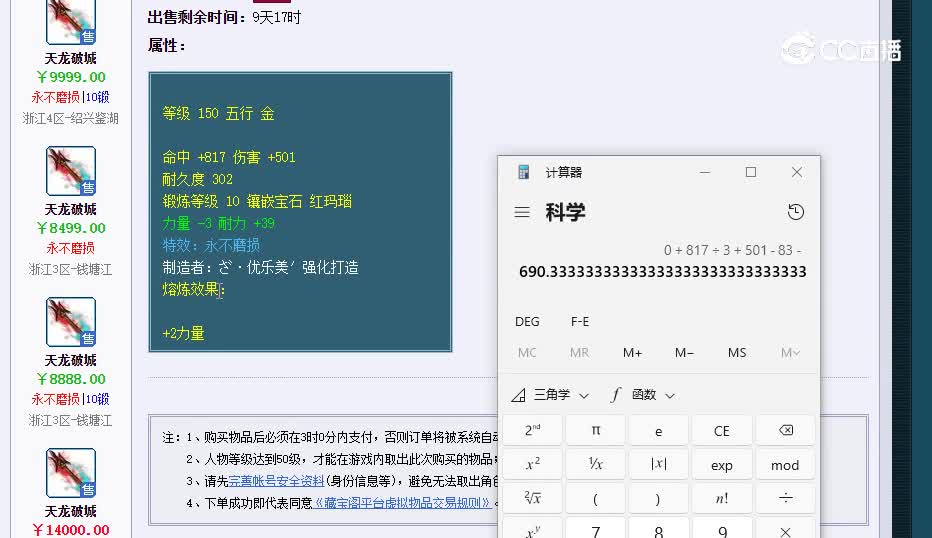Toggle the 2nd function key
Screen dimensions: 932x538
tap(532, 431)
